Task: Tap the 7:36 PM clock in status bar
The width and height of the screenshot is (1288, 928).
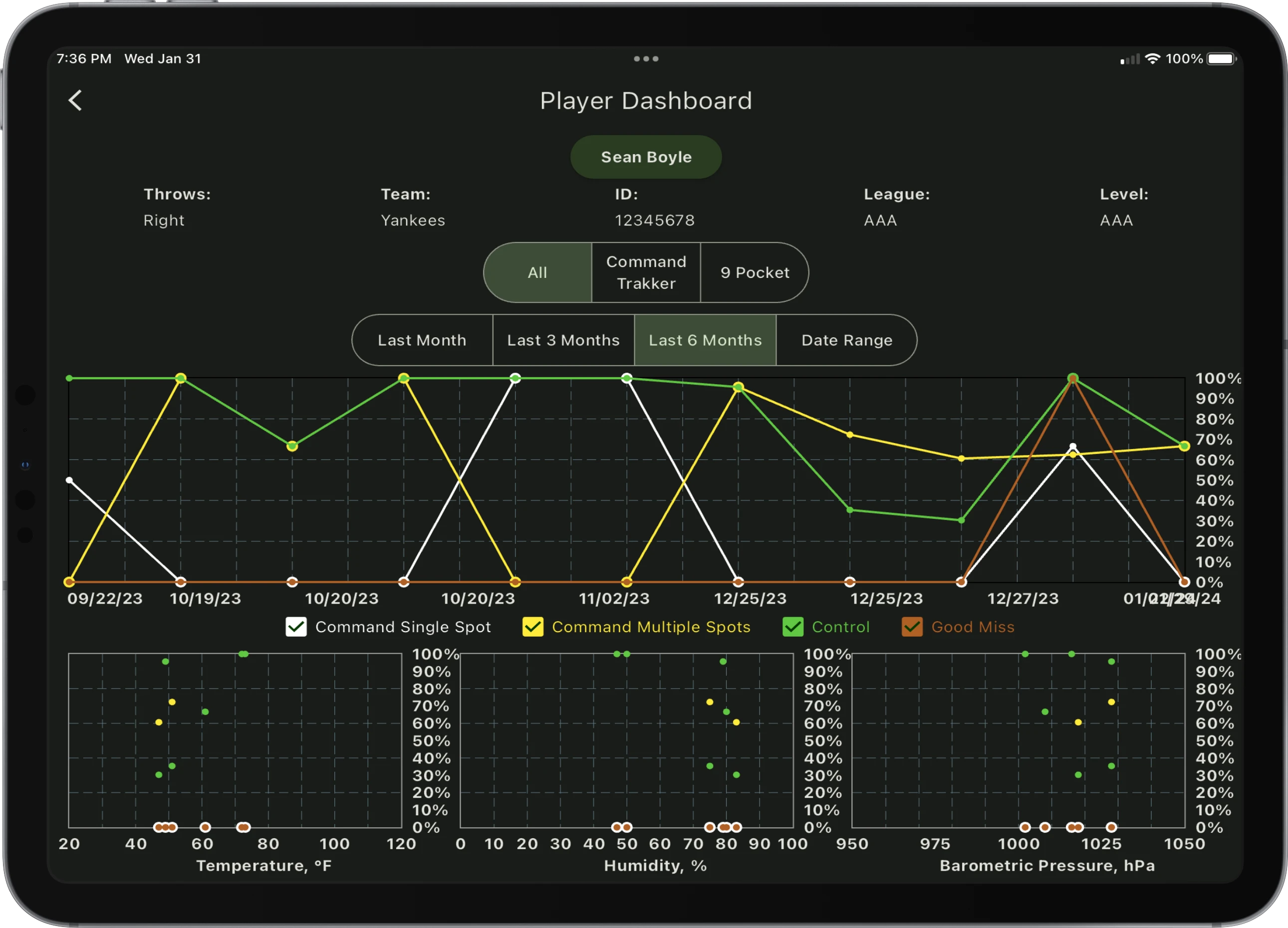Action: [84, 58]
